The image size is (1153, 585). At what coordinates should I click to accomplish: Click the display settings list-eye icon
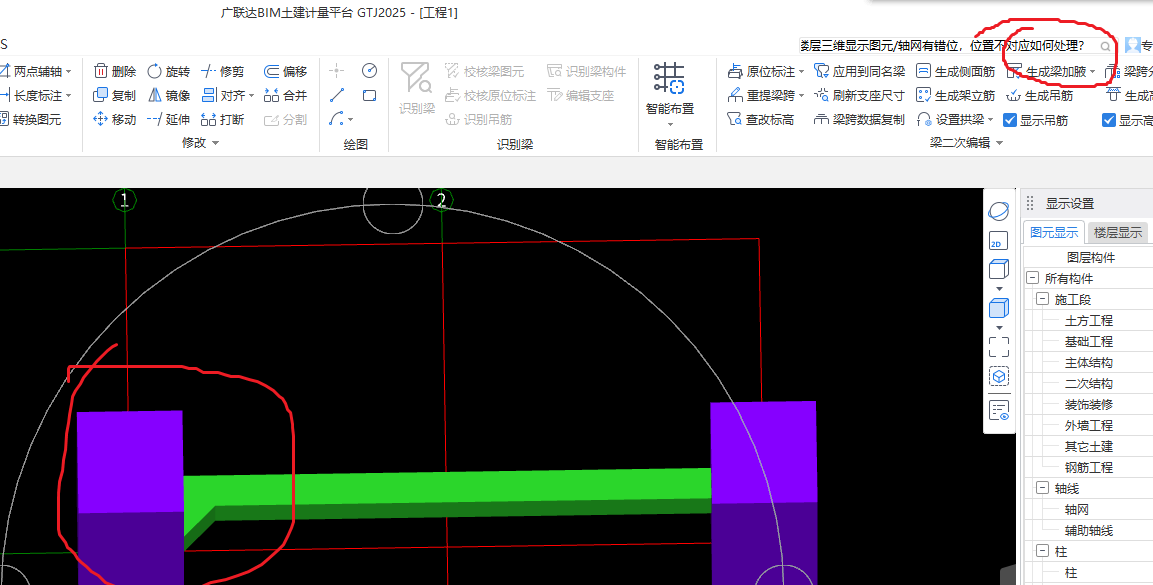coord(999,410)
